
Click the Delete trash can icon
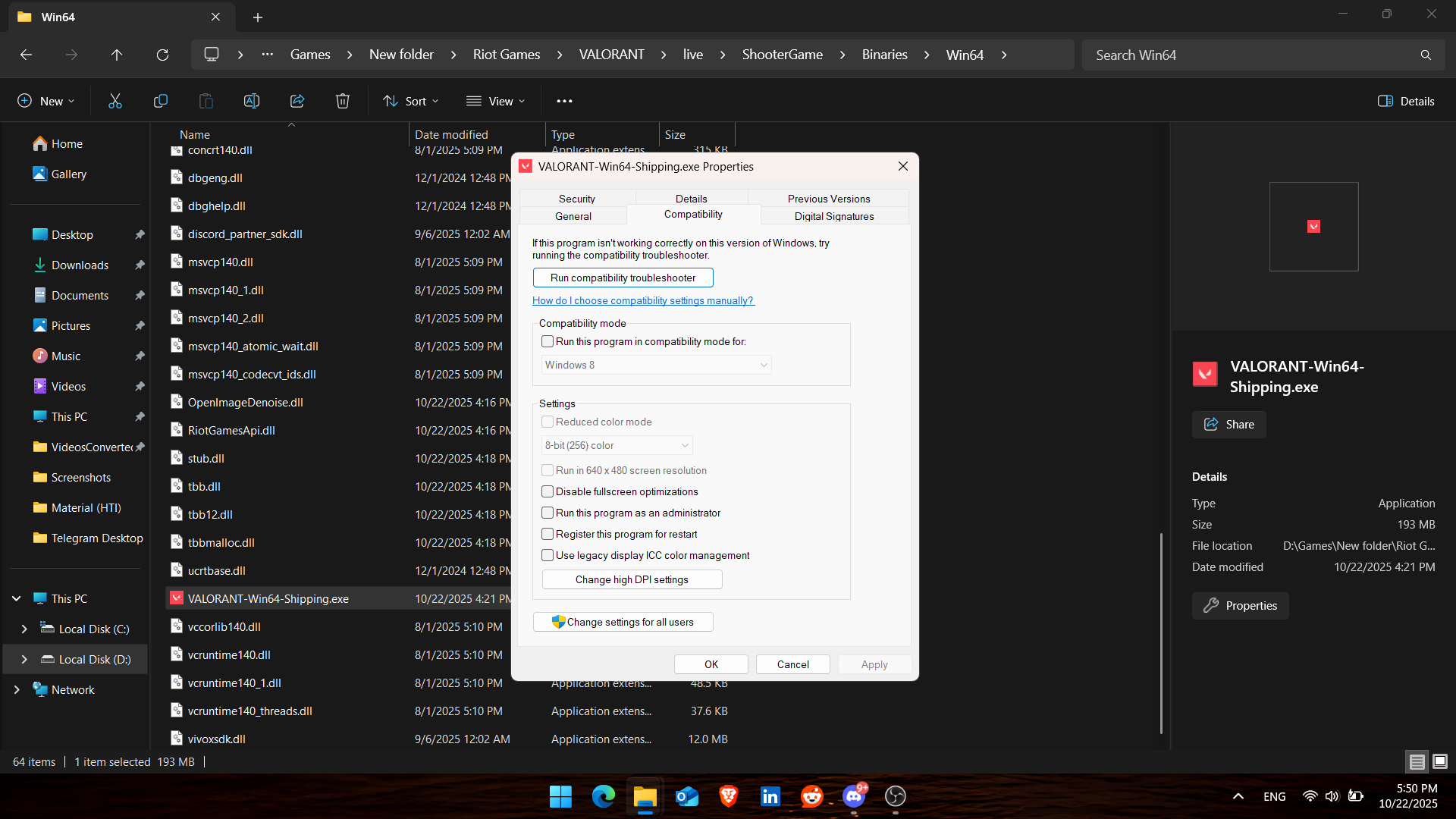click(x=343, y=101)
